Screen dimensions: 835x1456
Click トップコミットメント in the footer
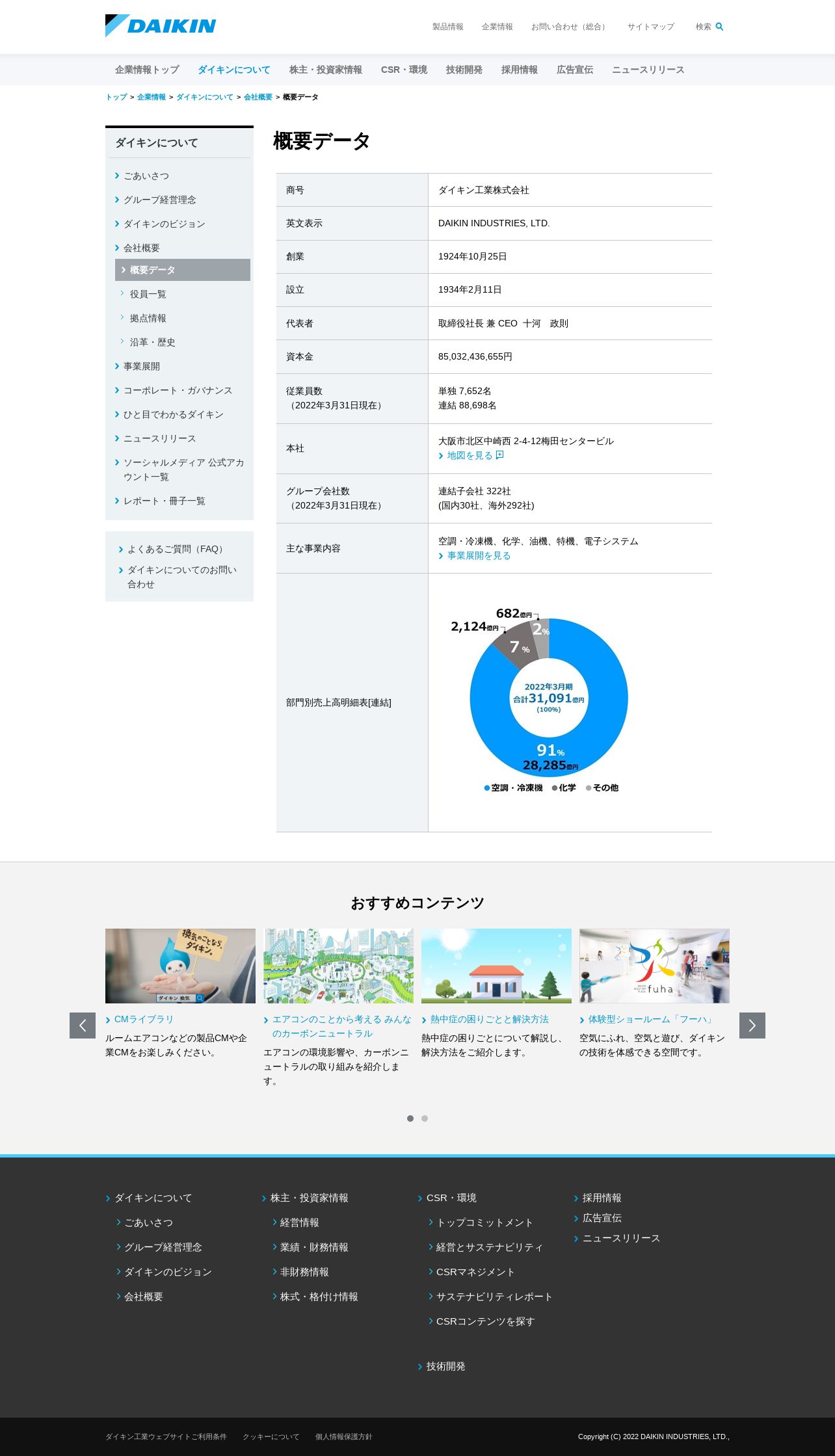[484, 1223]
